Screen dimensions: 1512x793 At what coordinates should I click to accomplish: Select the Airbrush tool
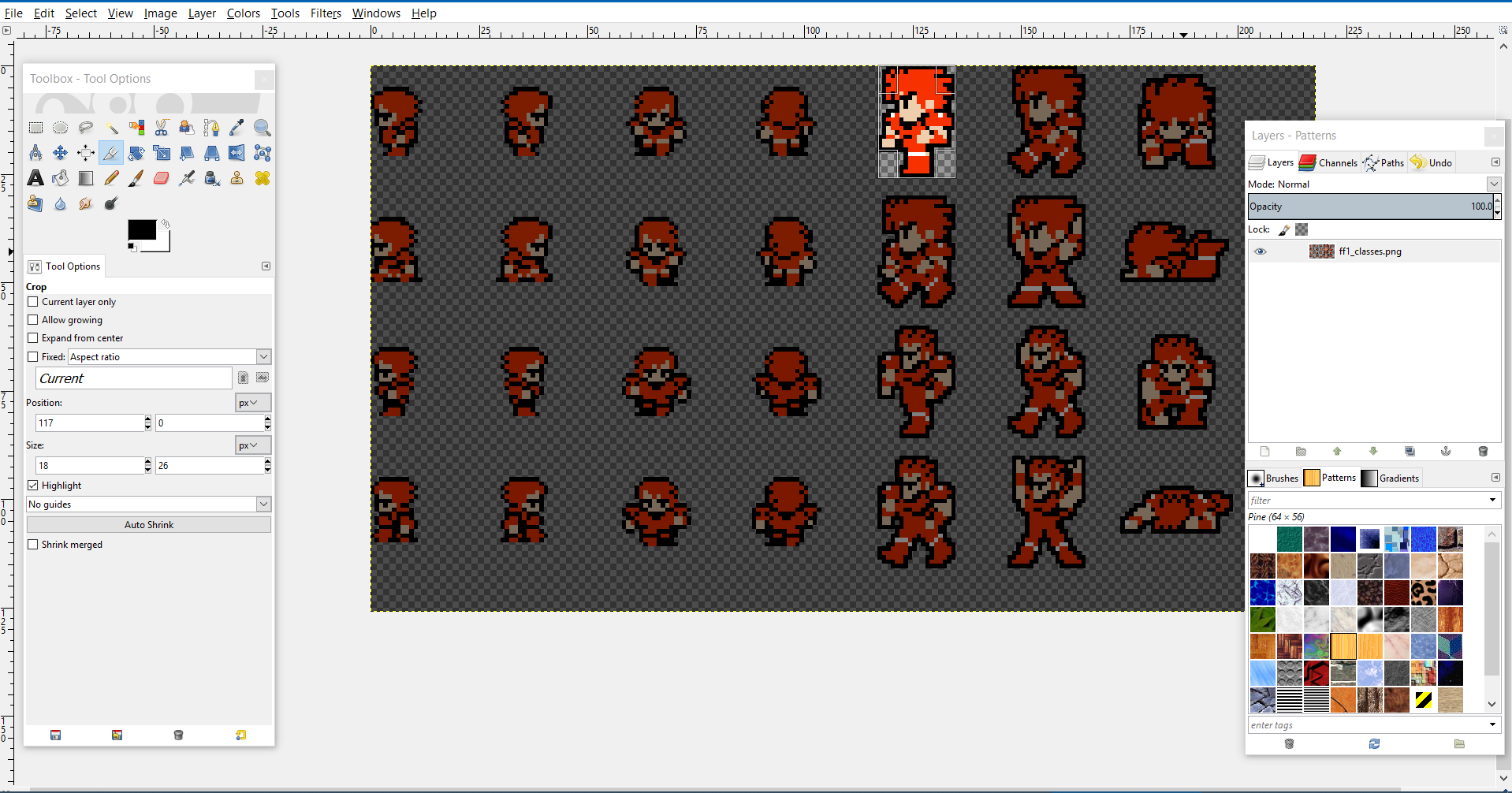[187, 178]
